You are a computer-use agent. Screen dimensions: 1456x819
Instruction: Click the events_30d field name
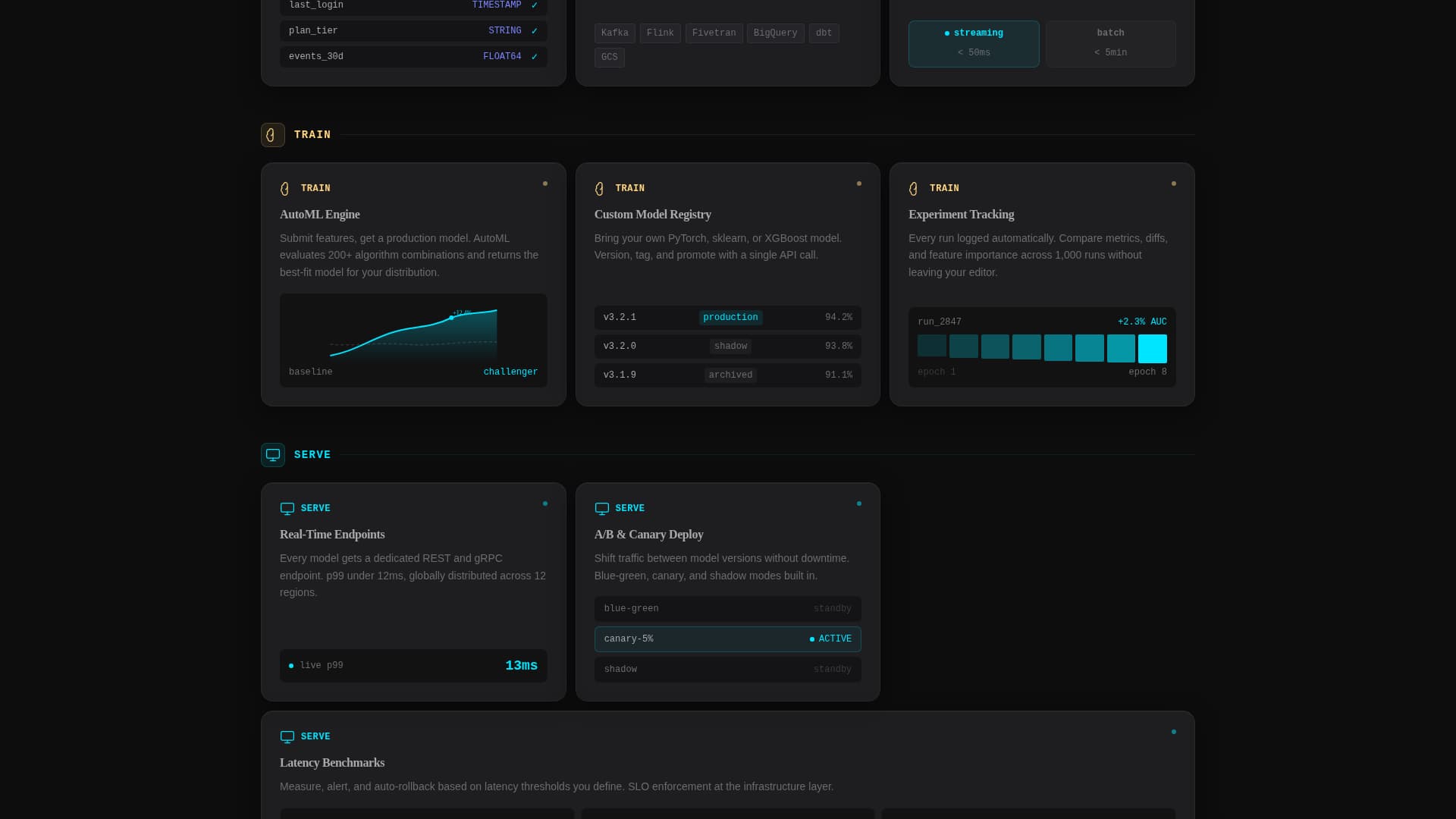point(316,57)
